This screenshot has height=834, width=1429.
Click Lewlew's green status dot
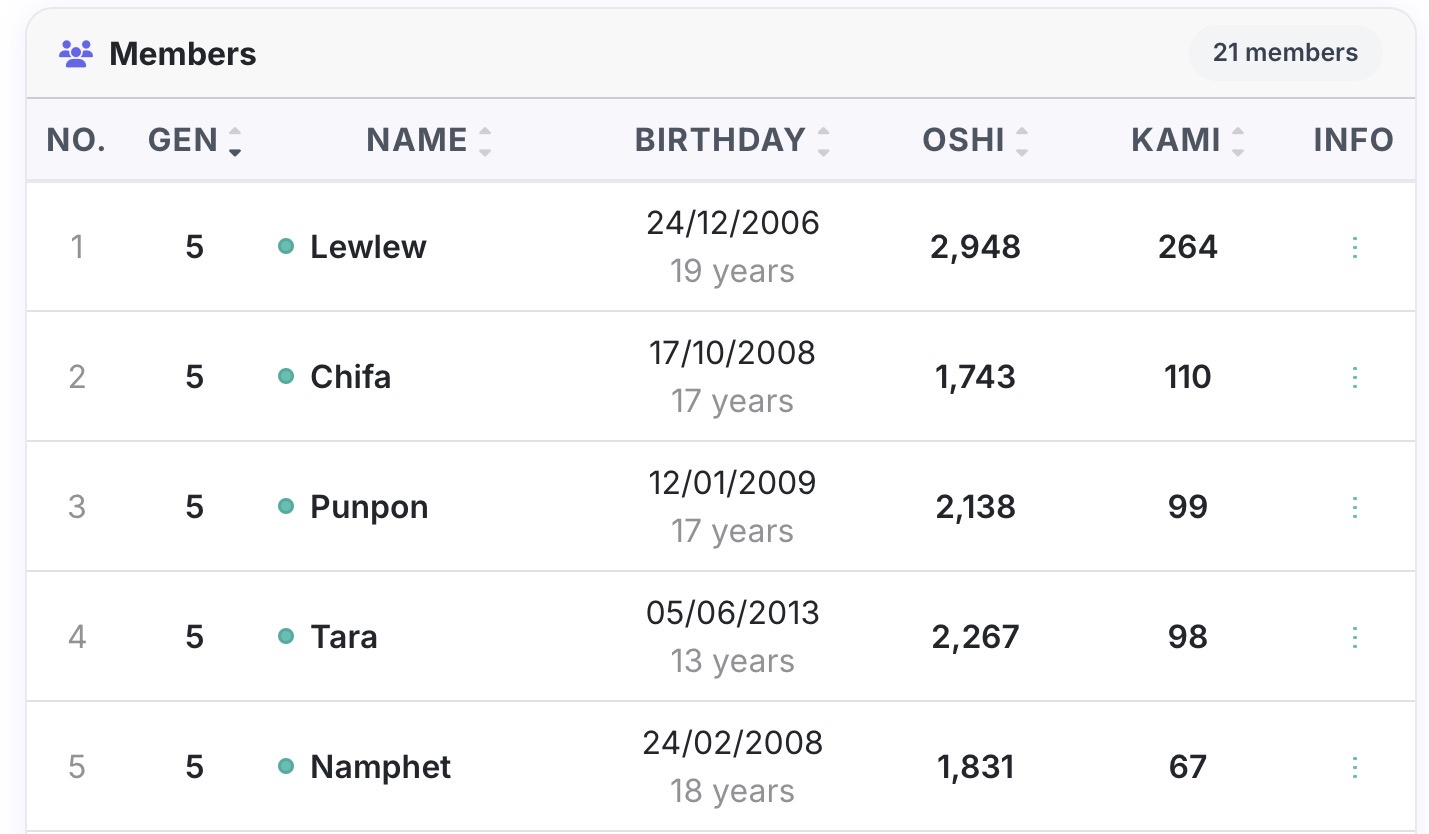286,246
